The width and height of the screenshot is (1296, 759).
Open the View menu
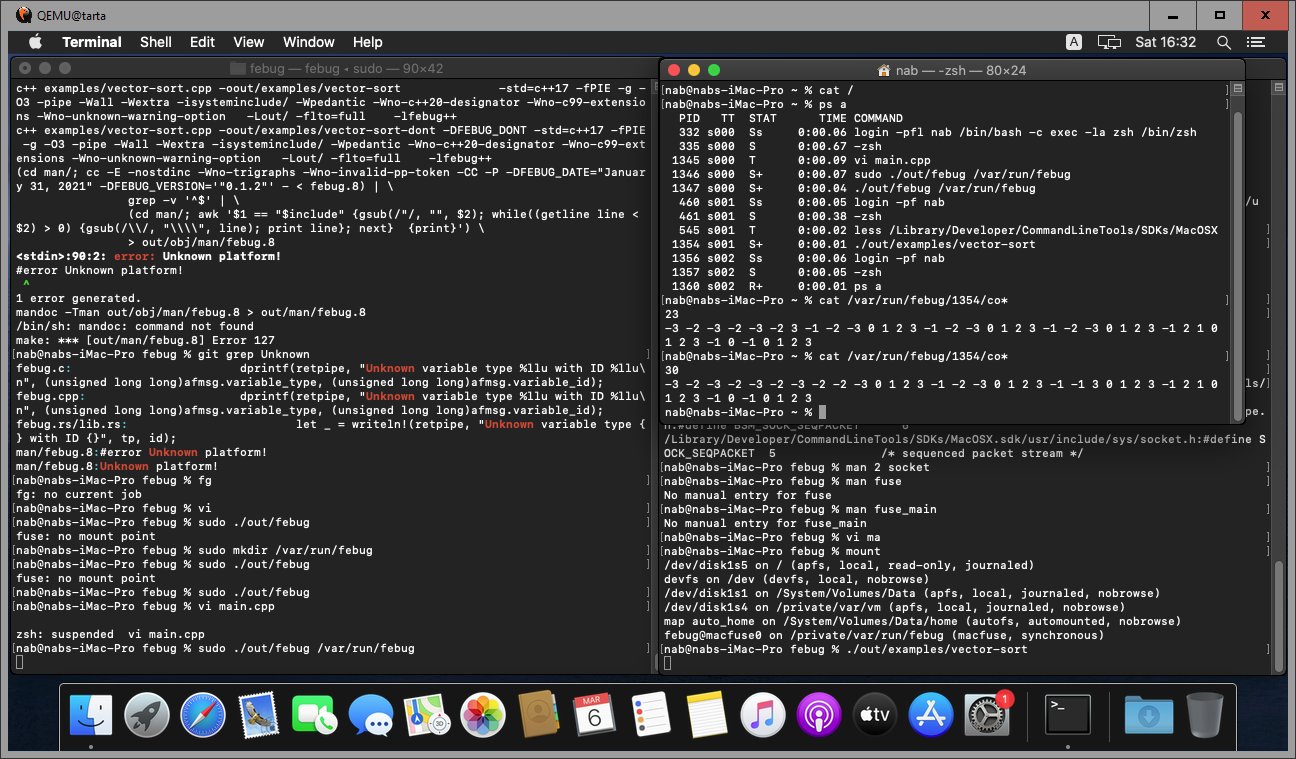click(x=248, y=42)
